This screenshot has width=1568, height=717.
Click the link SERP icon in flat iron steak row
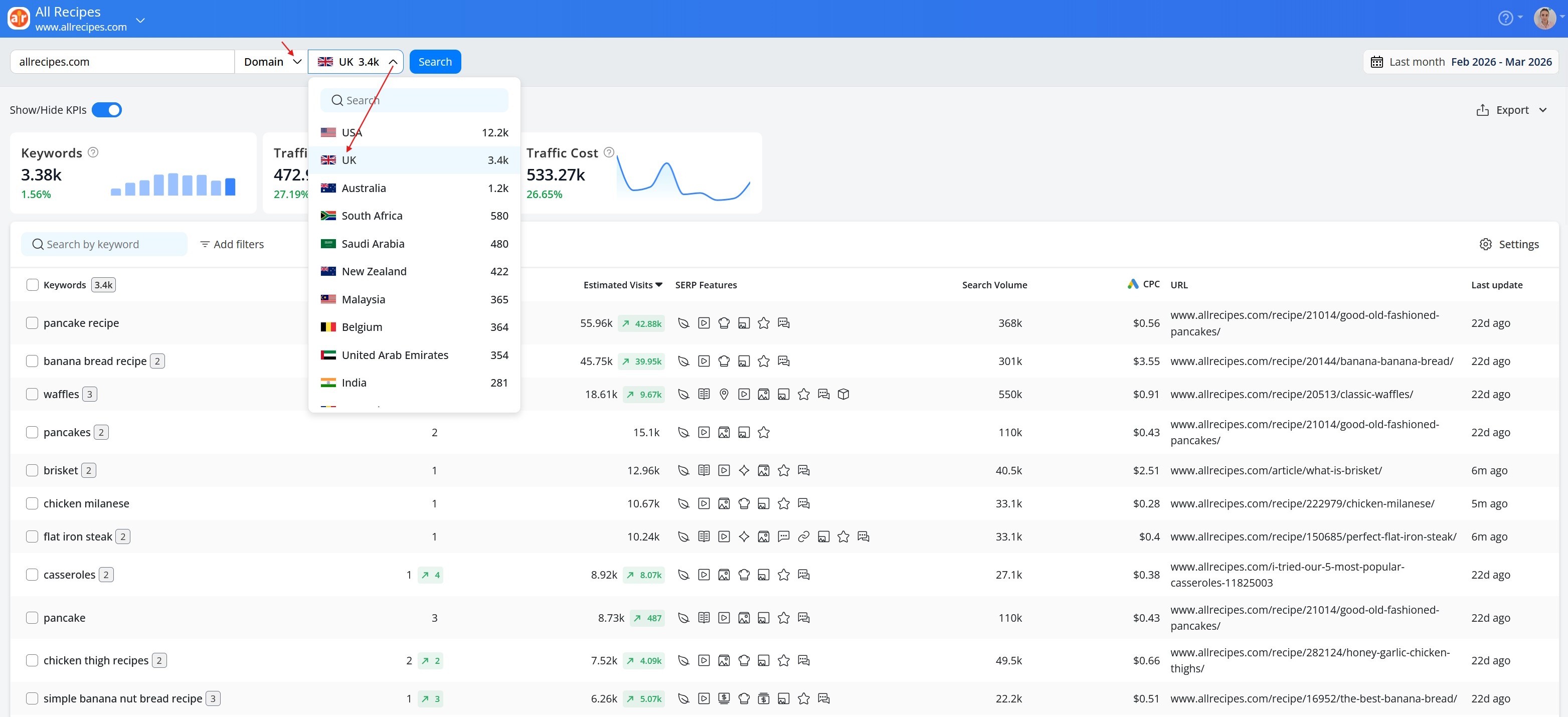[803, 537]
